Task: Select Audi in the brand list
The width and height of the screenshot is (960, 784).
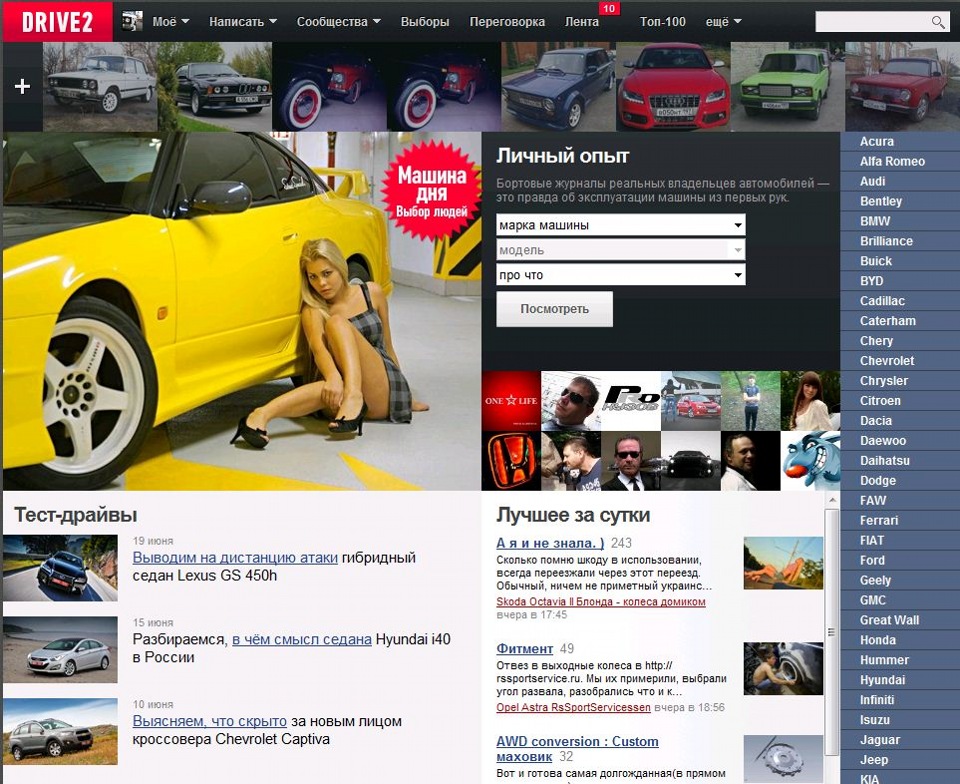Action: point(872,181)
